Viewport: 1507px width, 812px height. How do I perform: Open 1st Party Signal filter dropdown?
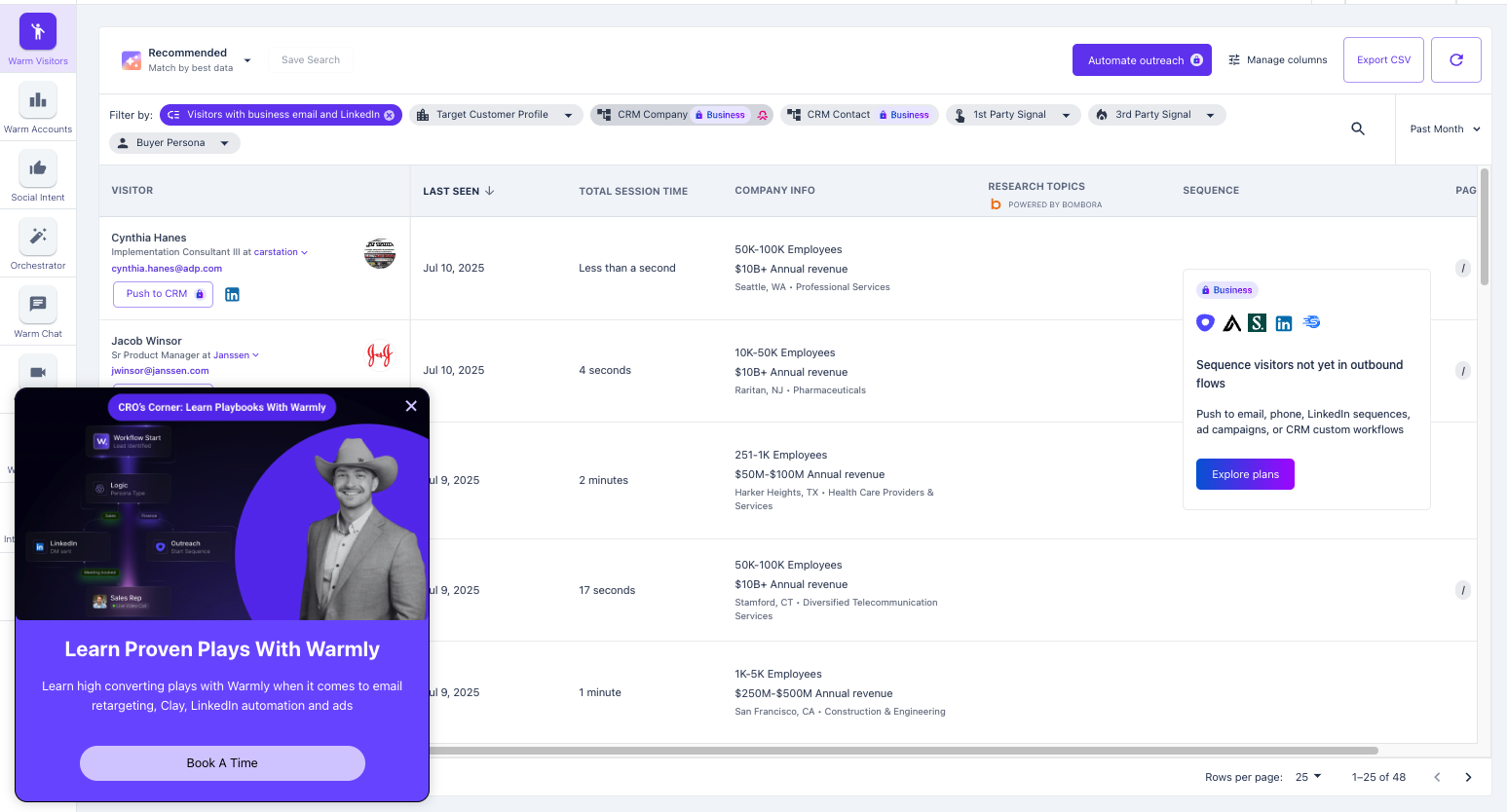tap(1013, 115)
